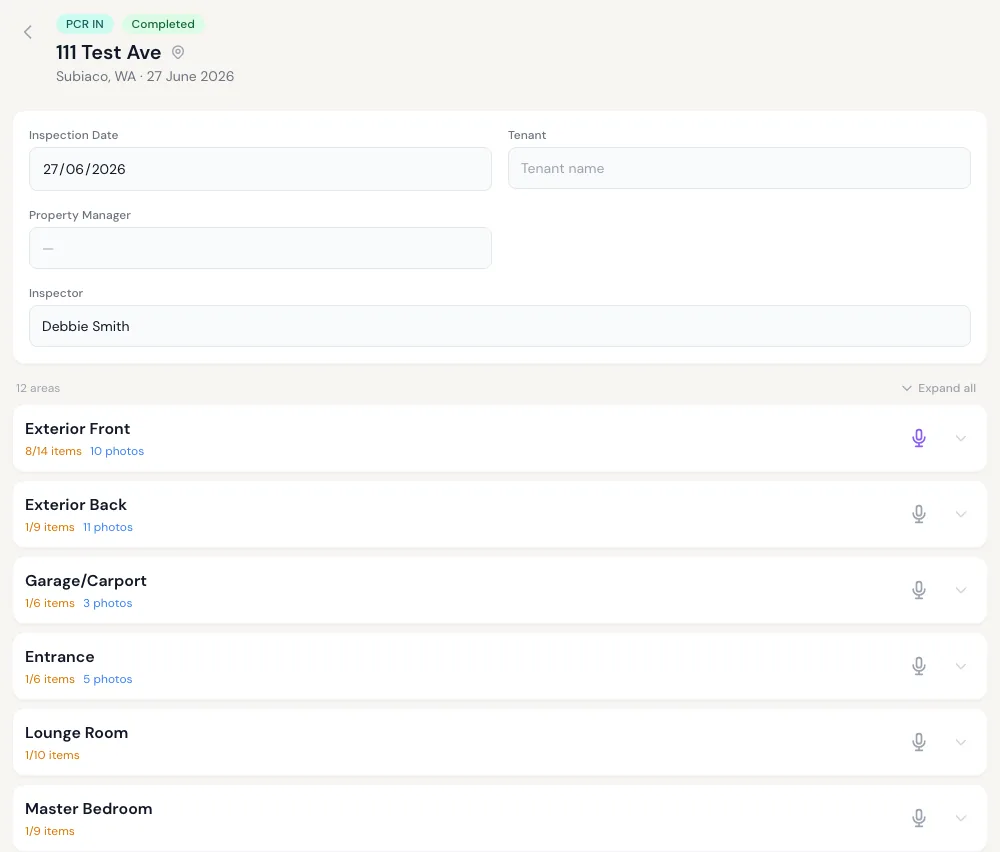Click the 1/6 items count under Entrance
1000x852 pixels.
tap(50, 679)
